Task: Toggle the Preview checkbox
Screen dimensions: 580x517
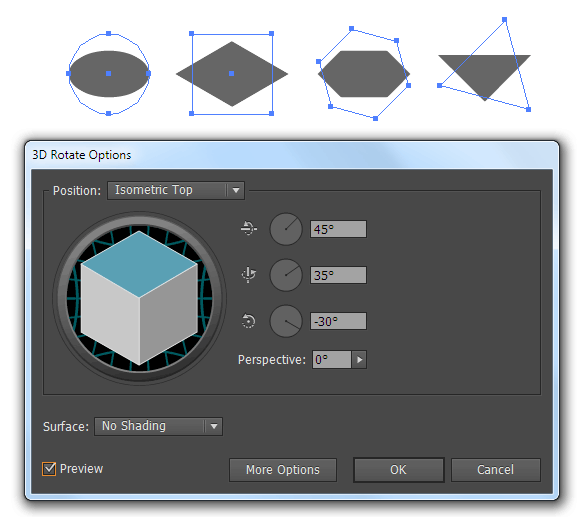Action: click(49, 469)
